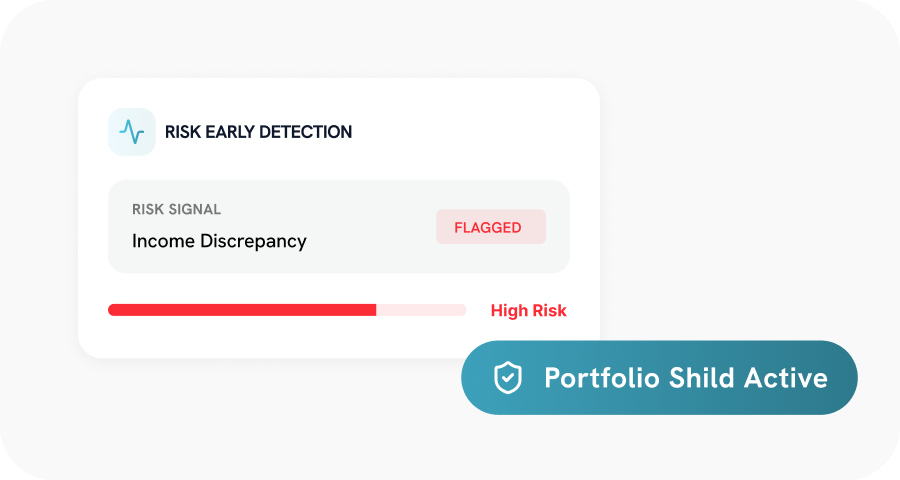Select the High Risk label

click(x=528, y=310)
